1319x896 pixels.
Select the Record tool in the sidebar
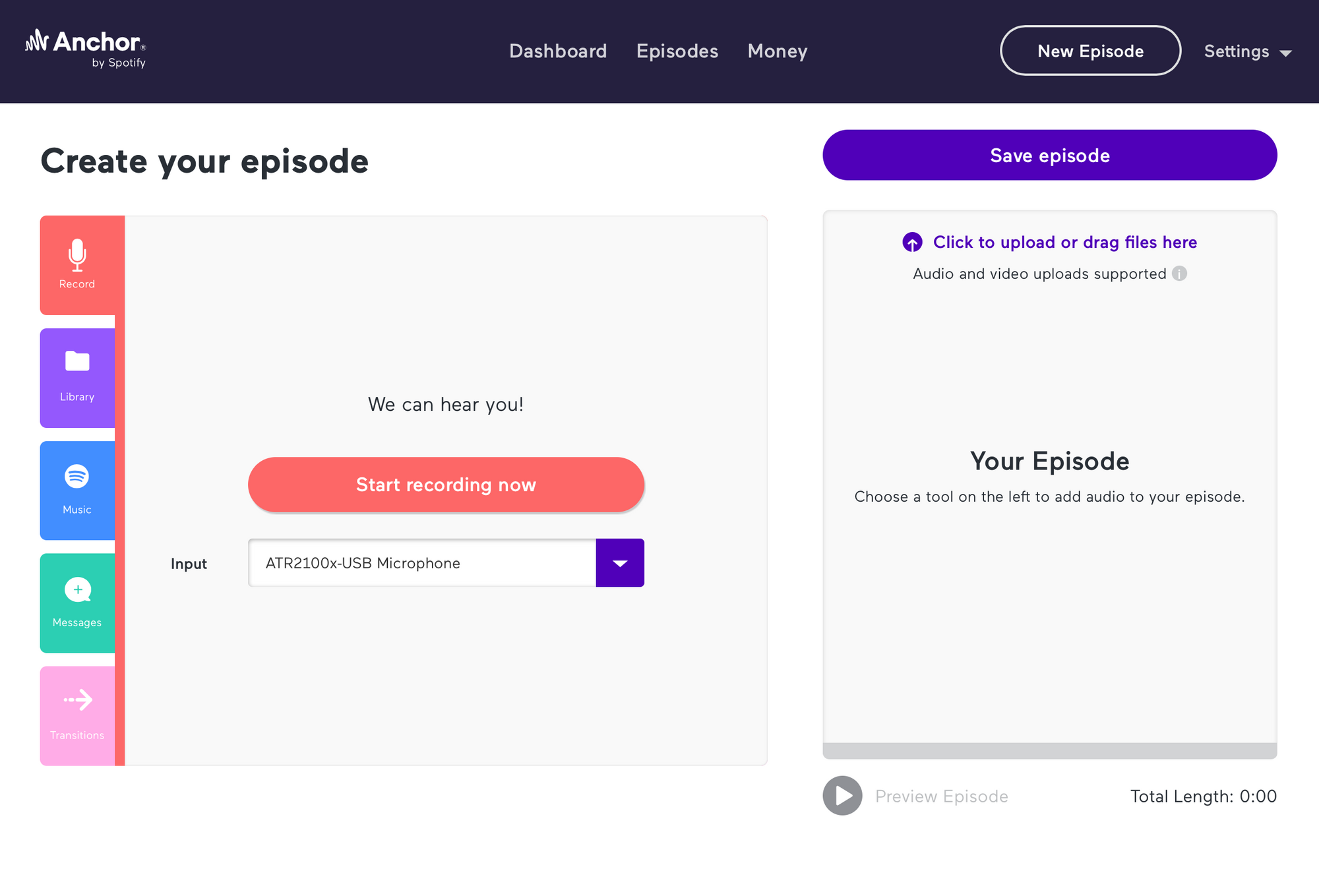[x=77, y=264]
